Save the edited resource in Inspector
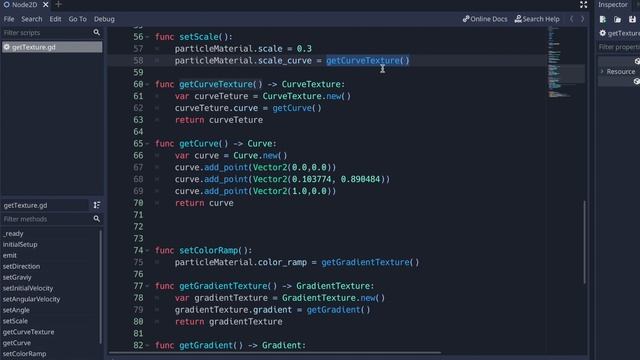The height and width of the screenshot is (360, 640). 632,19
